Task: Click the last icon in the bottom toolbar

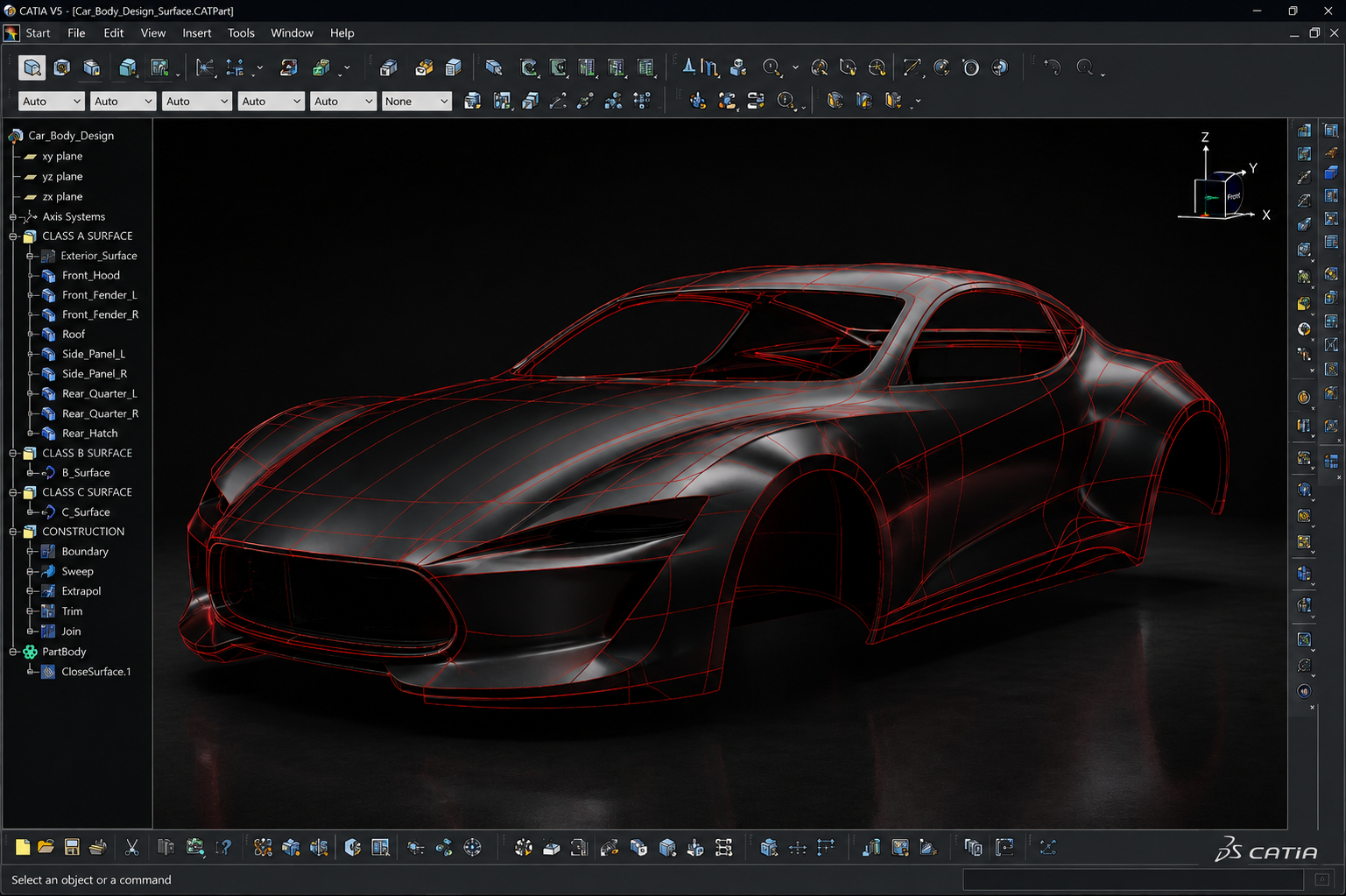Action: click(1047, 847)
